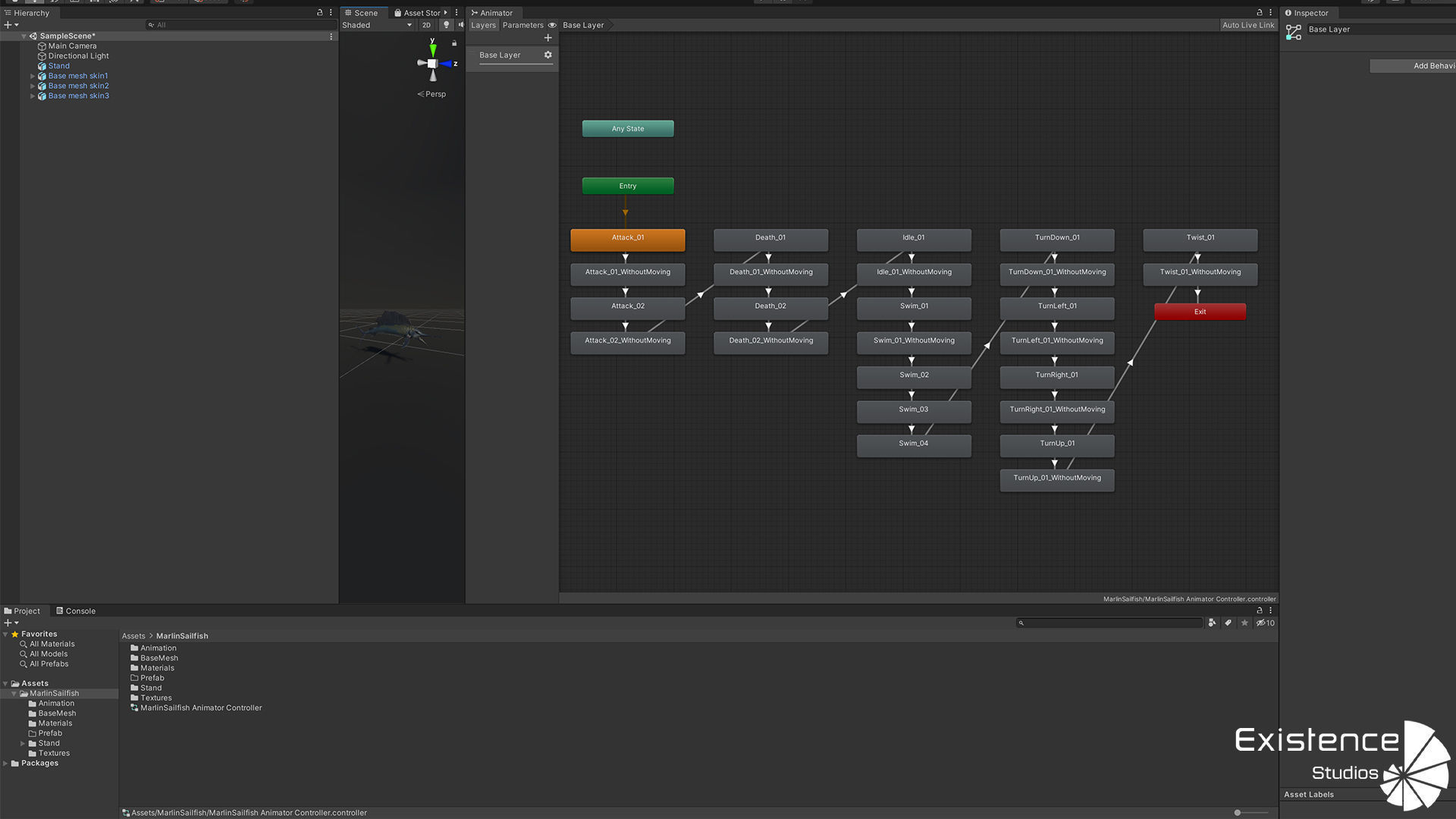
Task: Open the Shaded draw mode dropdown
Action: (377, 25)
